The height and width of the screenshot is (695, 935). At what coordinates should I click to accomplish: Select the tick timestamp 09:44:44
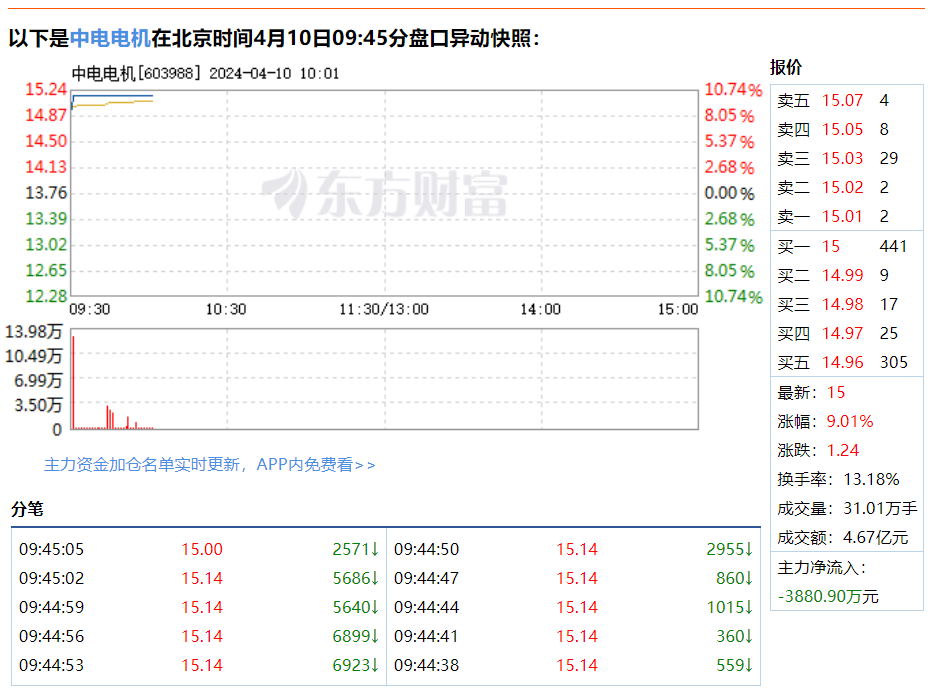[426, 607]
